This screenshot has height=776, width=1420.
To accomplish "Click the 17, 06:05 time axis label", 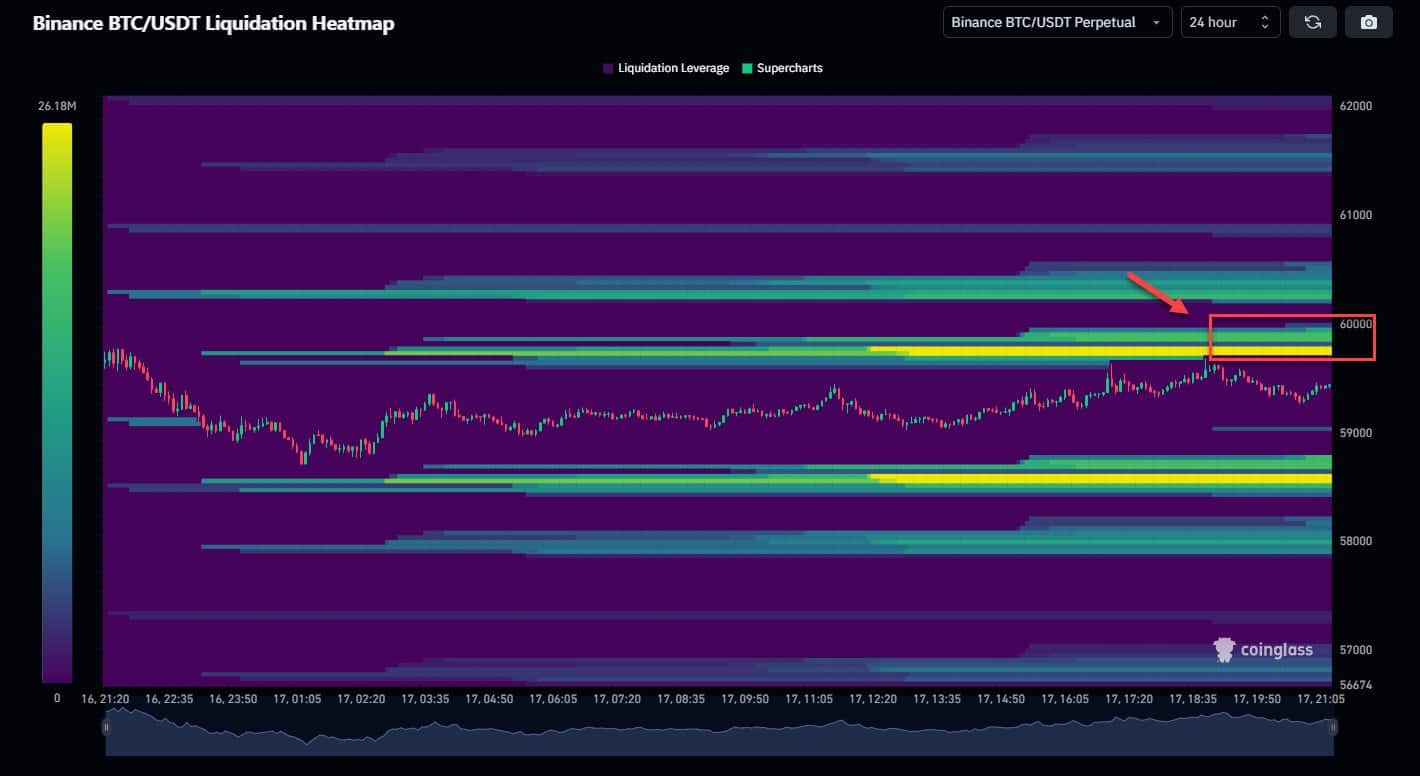I will click(x=554, y=699).
